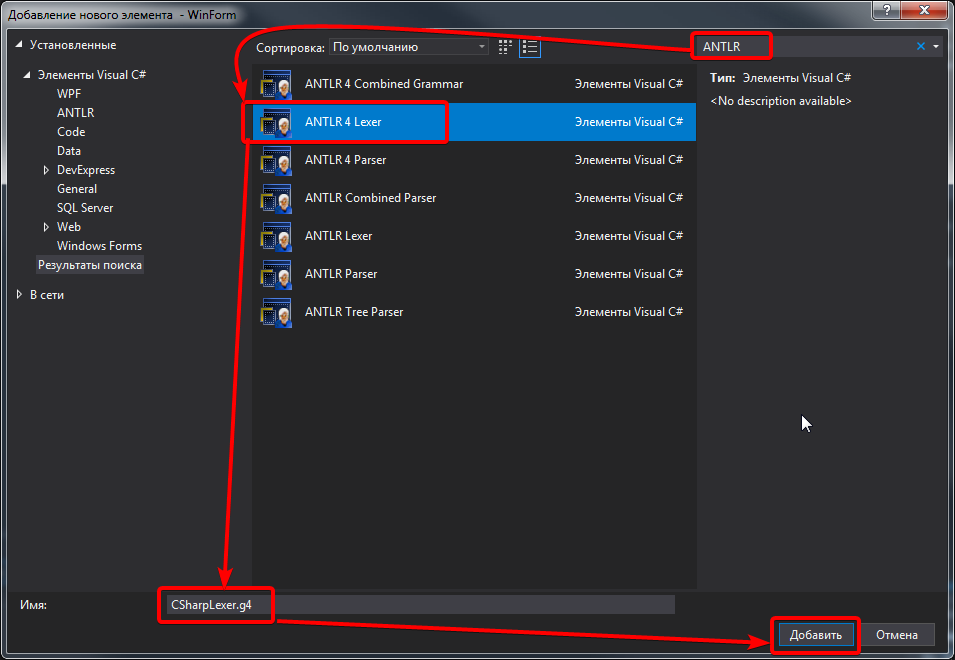This screenshot has width=955, height=660.
Task: Select the ANTLR category in tree
Action: [x=76, y=113]
